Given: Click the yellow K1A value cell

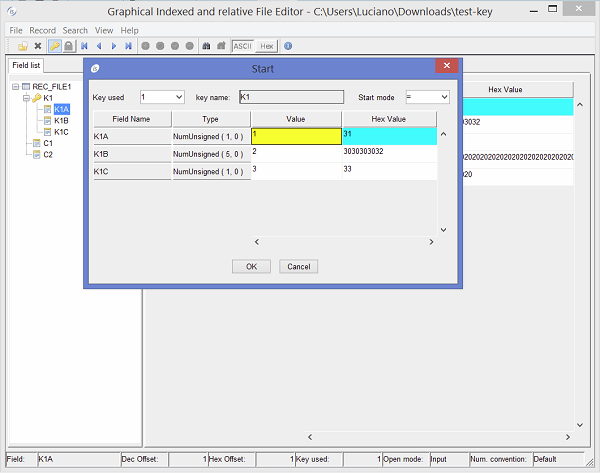Looking at the screenshot, I should [x=295, y=135].
